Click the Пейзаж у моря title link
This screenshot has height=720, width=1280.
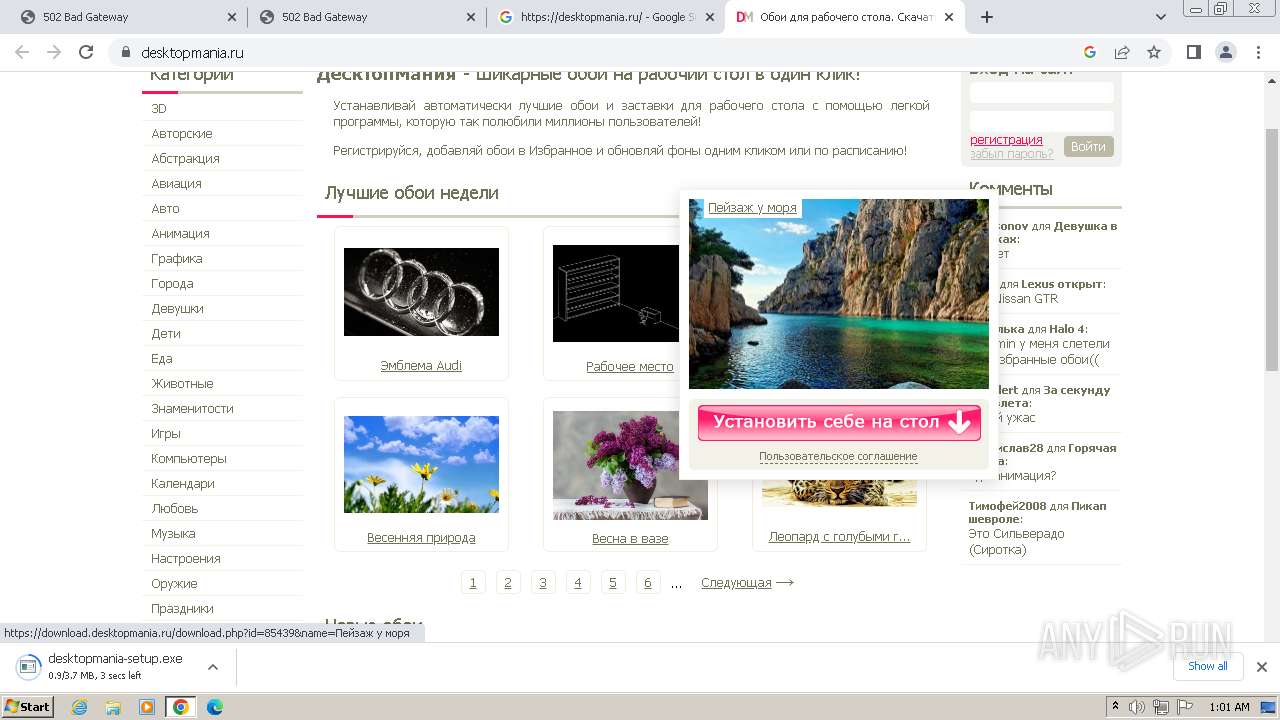[x=752, y=208]
